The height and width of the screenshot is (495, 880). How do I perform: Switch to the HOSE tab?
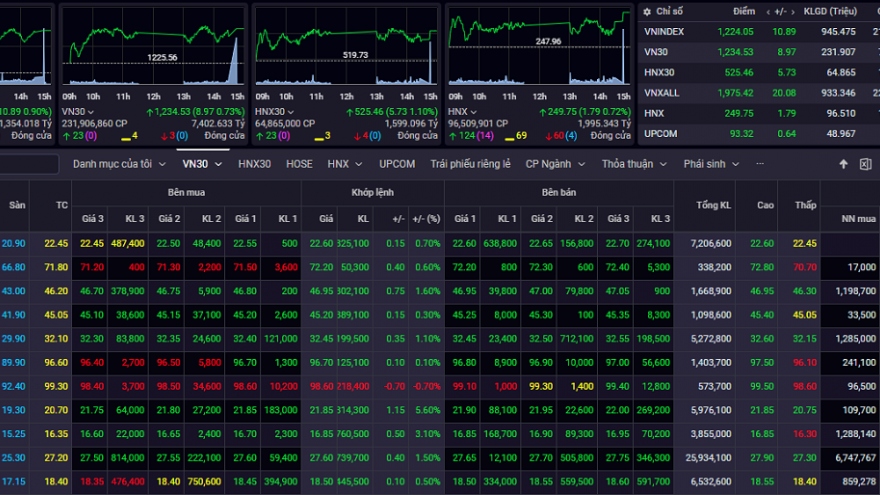tap(299, 164)
